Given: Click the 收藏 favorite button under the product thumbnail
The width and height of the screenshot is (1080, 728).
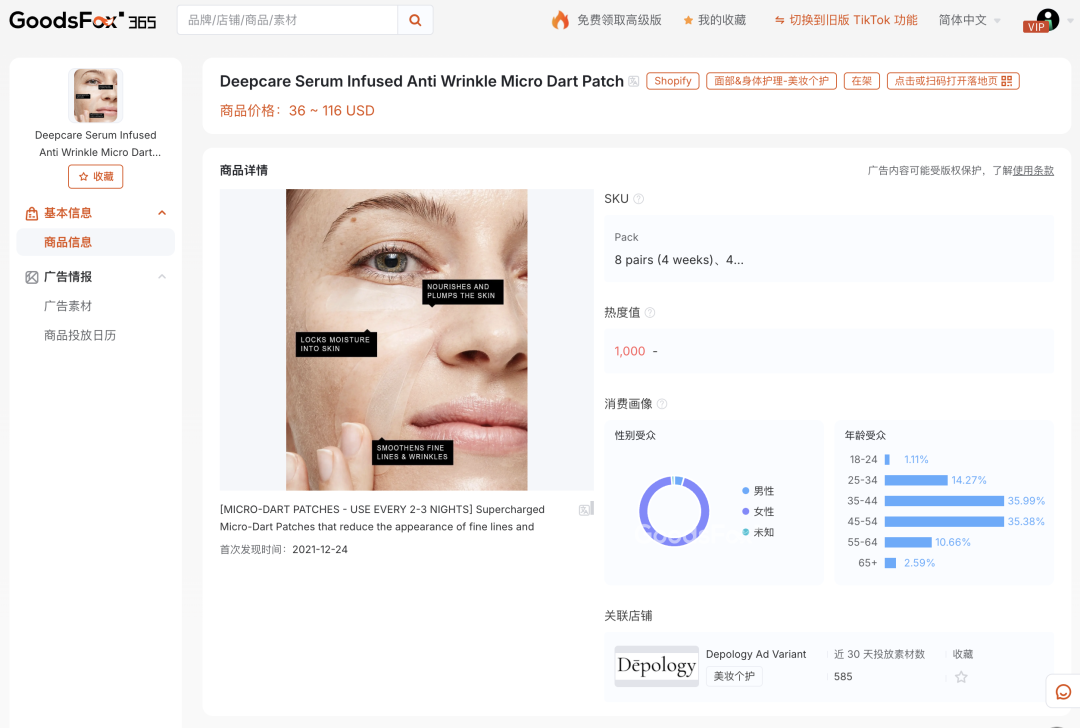Looking at the screenshot, I should click(x=95, y=176).
